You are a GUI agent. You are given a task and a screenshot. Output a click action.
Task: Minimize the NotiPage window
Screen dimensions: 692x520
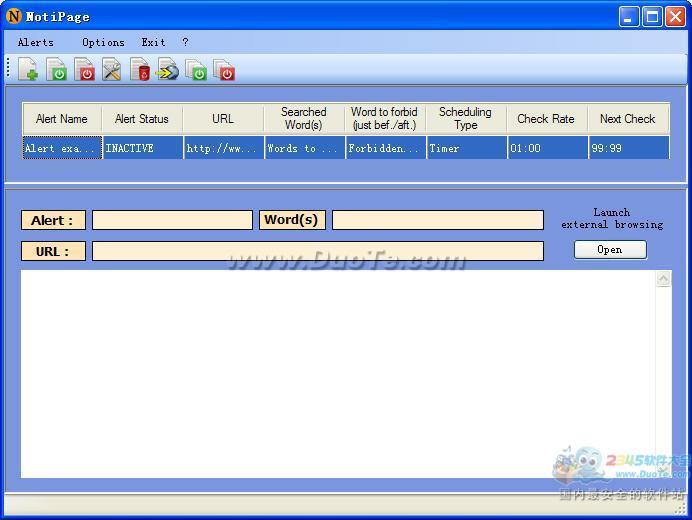pos(628,17)
